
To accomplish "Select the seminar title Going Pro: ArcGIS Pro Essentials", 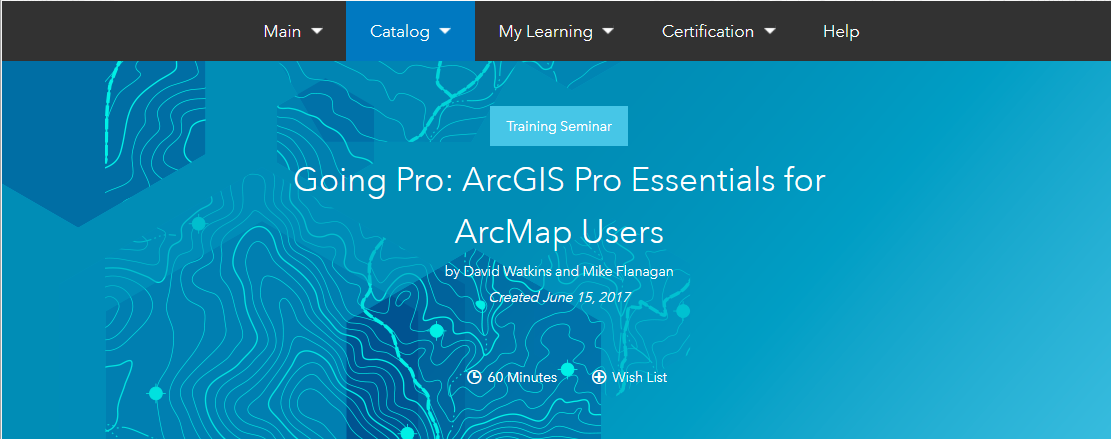I will [559, 205].
